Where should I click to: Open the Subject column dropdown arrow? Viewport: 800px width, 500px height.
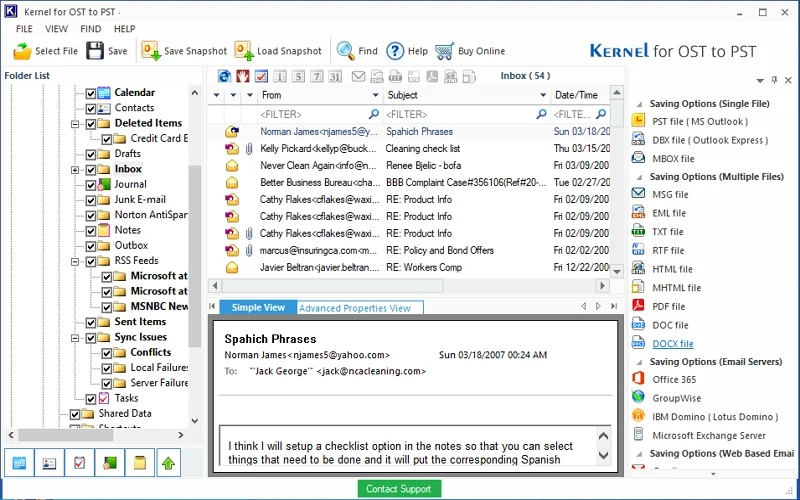pyautogui.click(x=543, y=95)
